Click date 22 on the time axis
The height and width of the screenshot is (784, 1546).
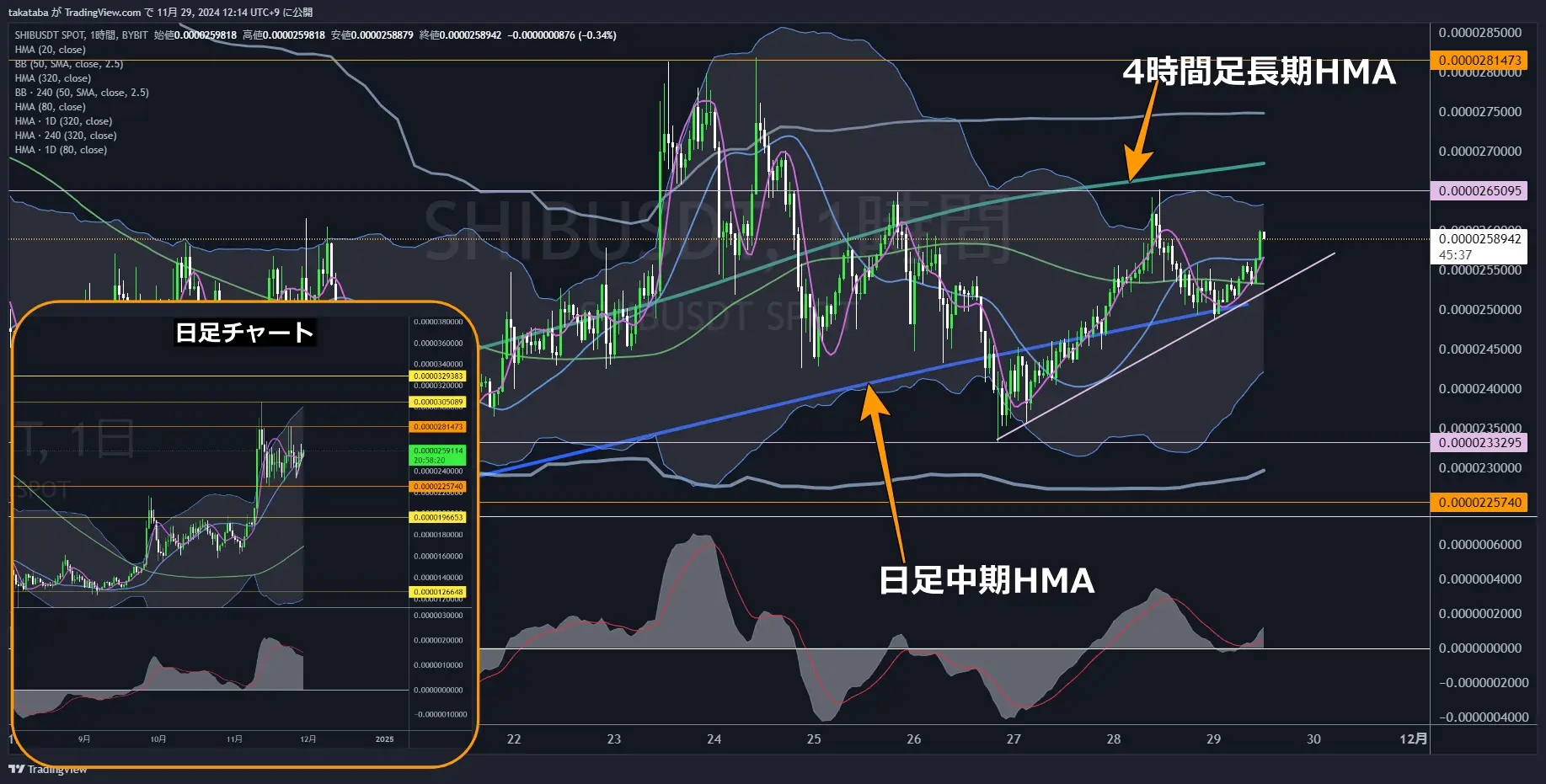pyautogui.click(x=514, y=739)
